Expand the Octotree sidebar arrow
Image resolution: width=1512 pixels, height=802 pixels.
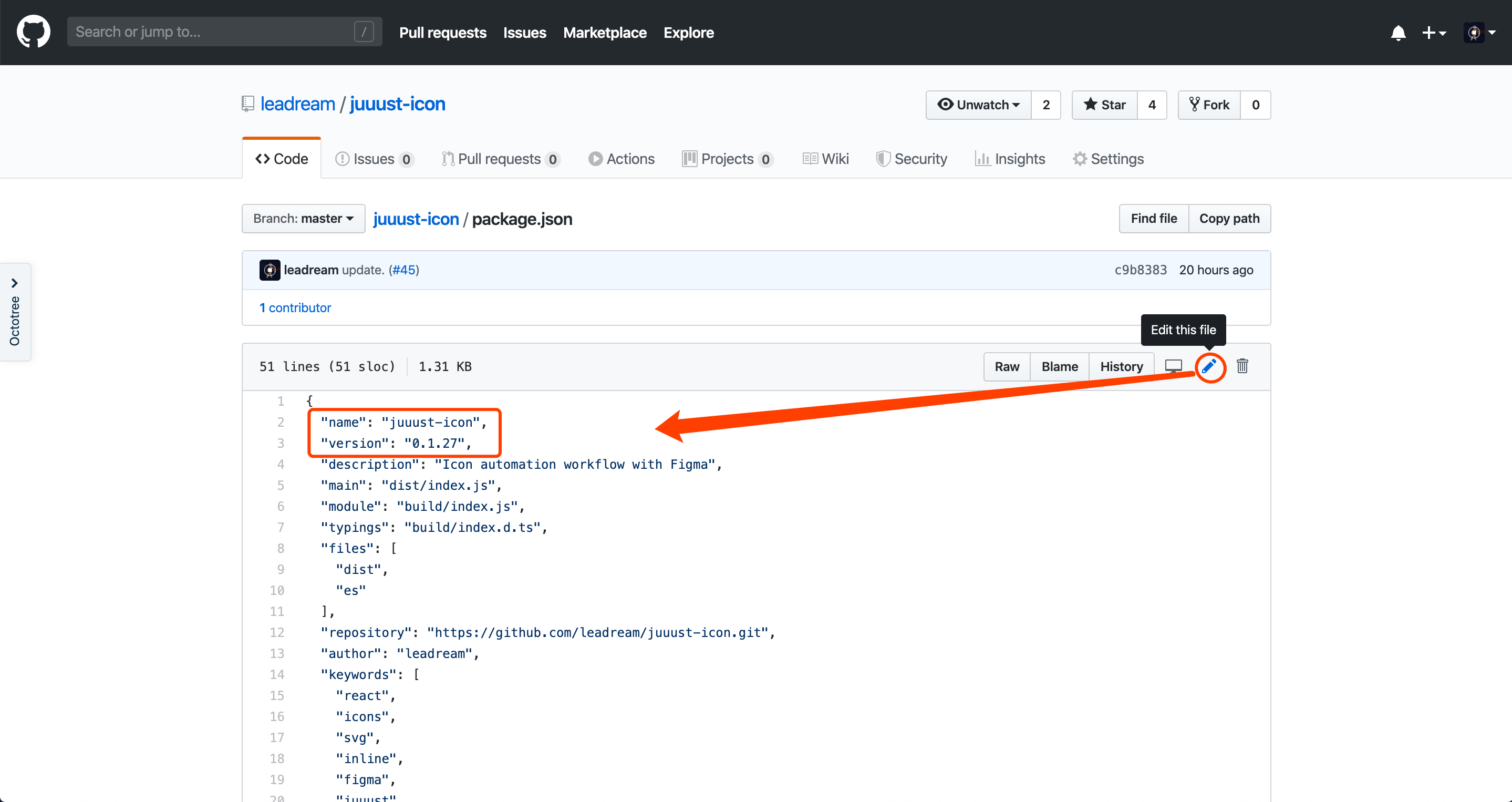(15, 283)
